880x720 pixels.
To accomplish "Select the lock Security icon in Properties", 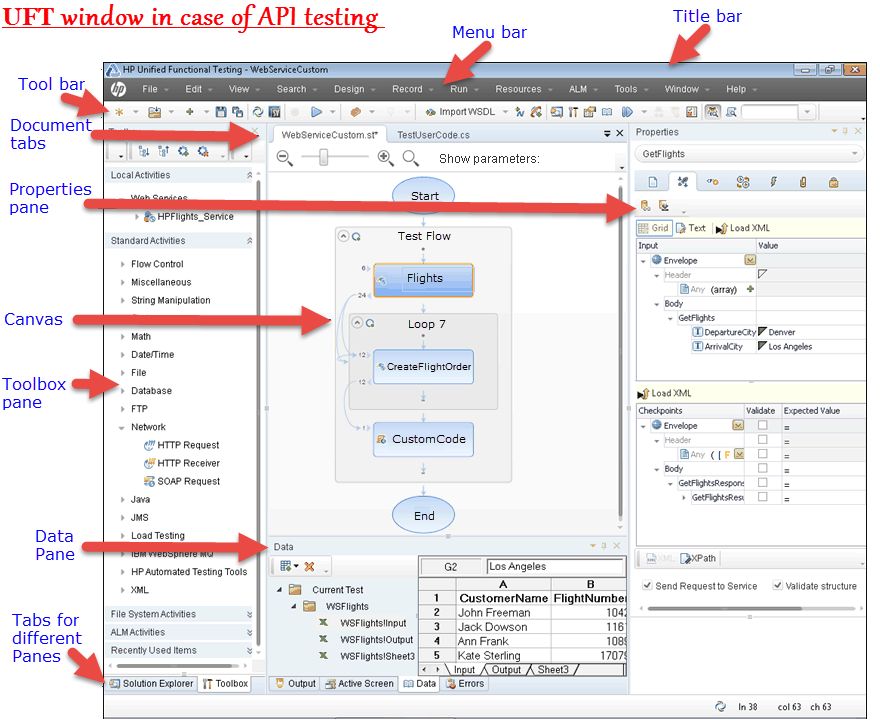I will (x=833, y=182).
